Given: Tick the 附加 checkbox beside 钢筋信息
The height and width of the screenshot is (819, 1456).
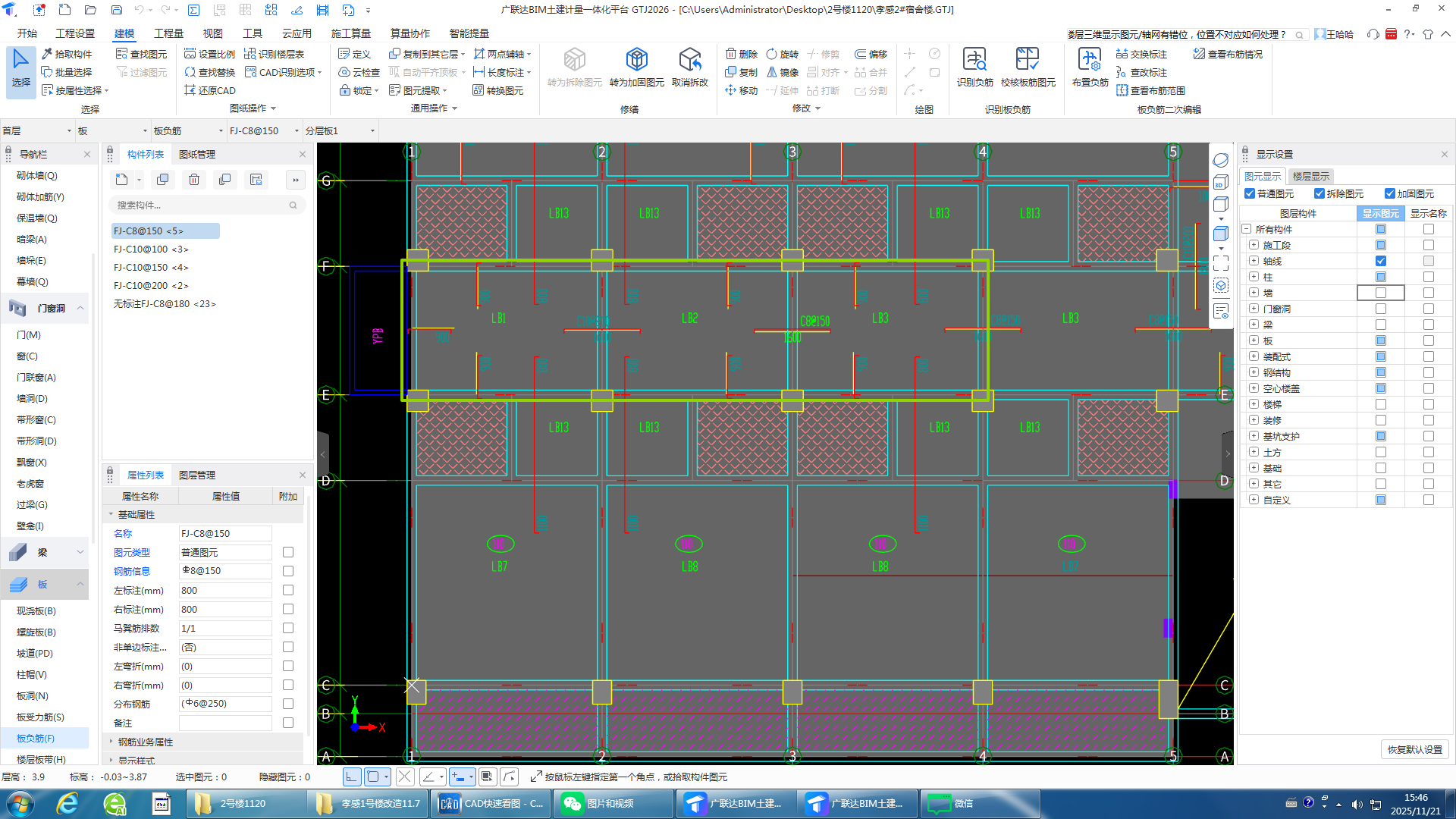Looking at the screenshot, I should (288, 571).
